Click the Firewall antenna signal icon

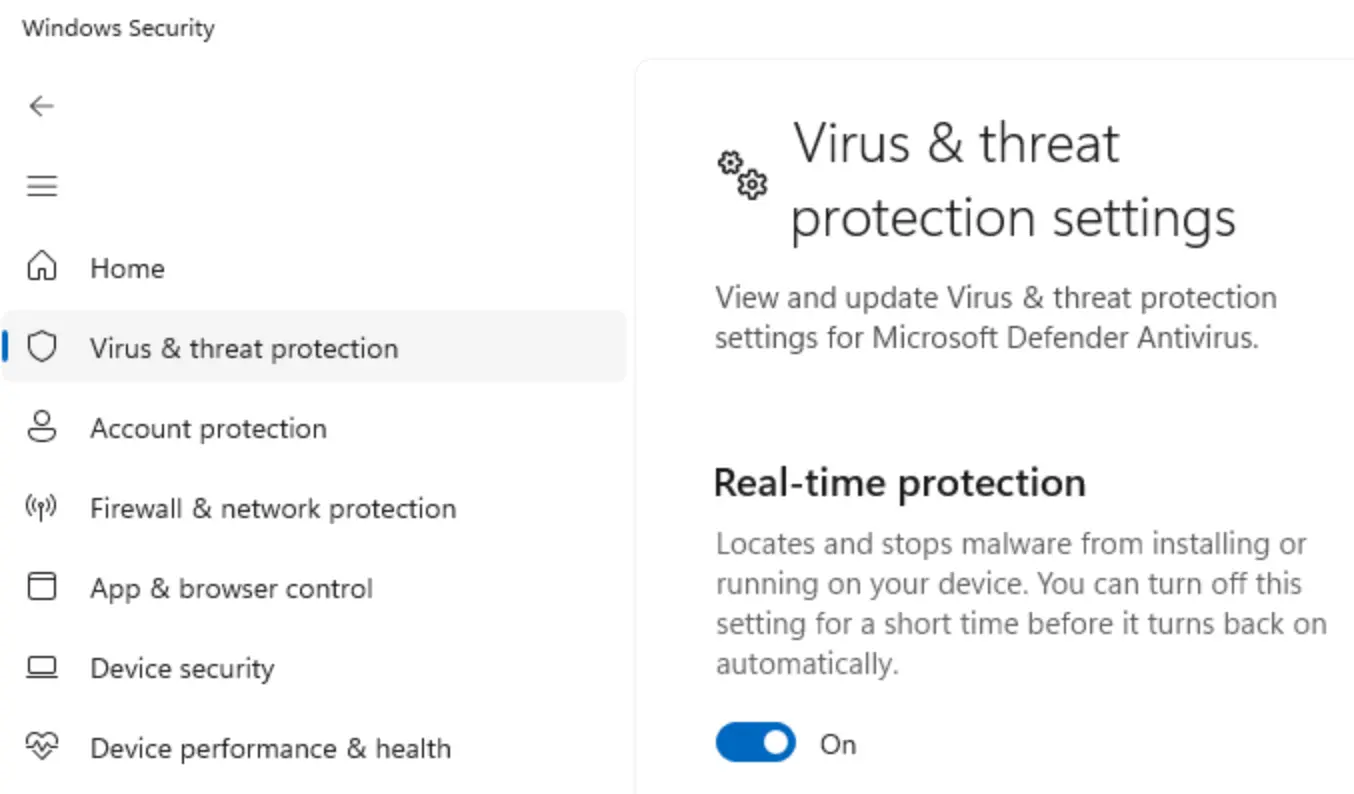(x=42, y=507)
